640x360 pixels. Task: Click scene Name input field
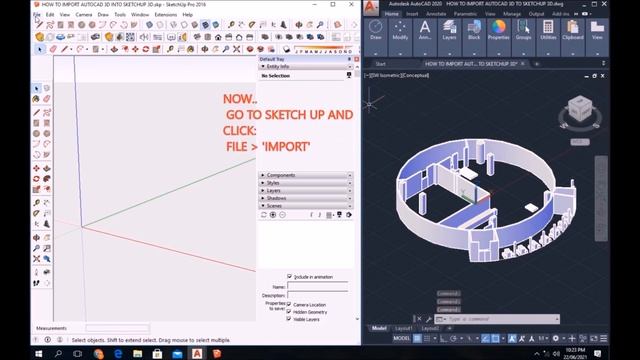click(318, 286)
